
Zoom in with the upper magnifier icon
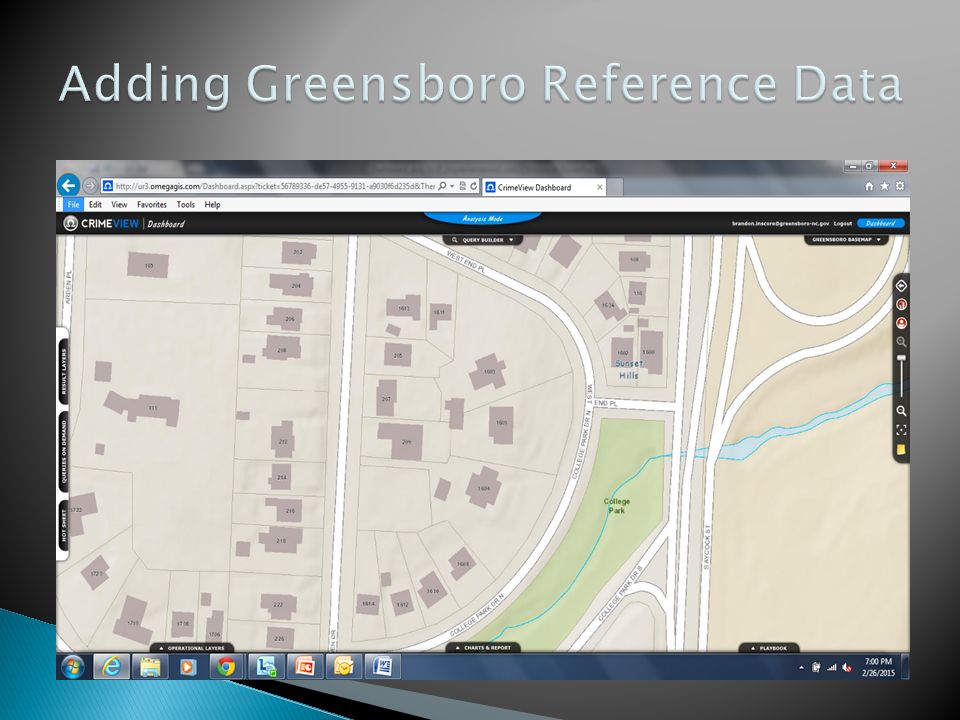901,342
